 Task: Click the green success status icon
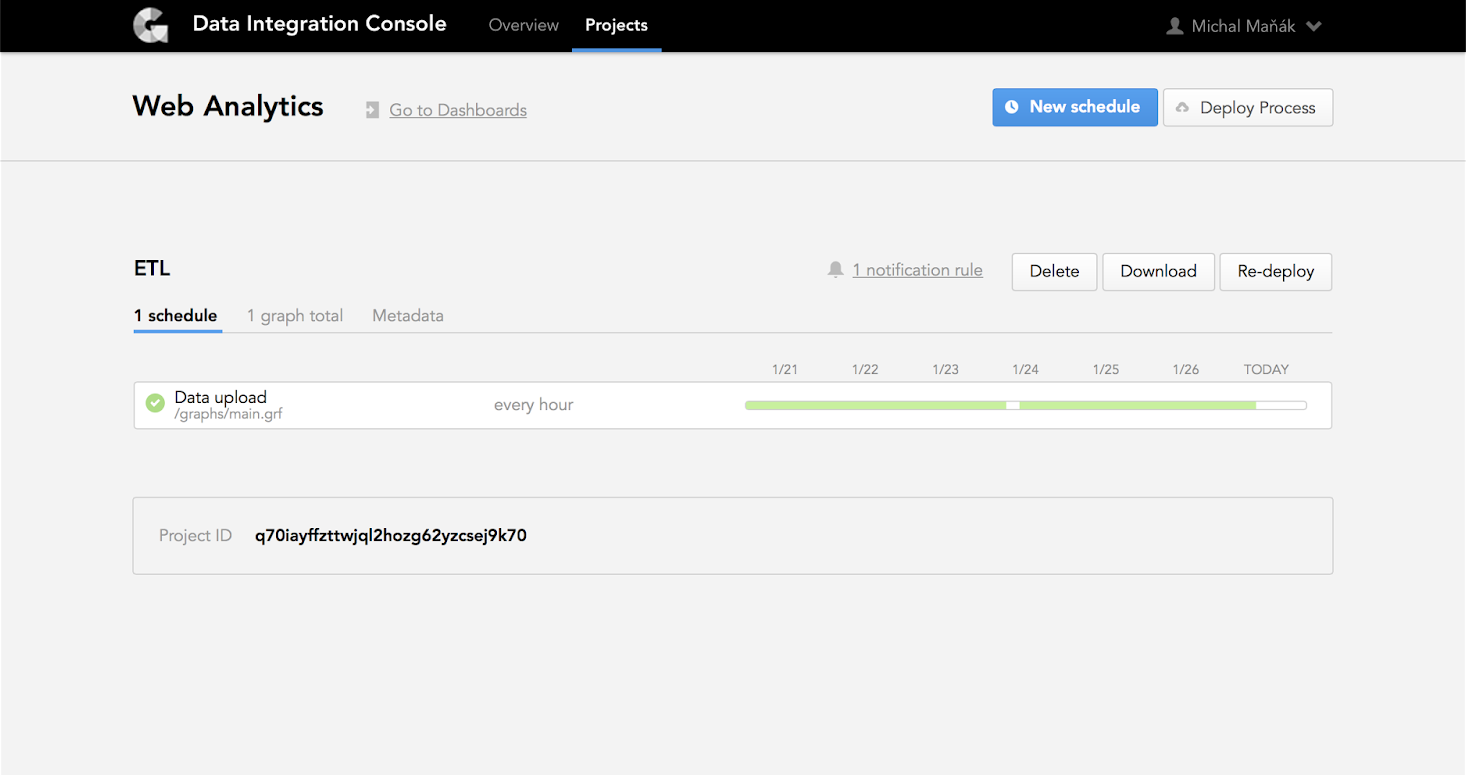[155, 403]
